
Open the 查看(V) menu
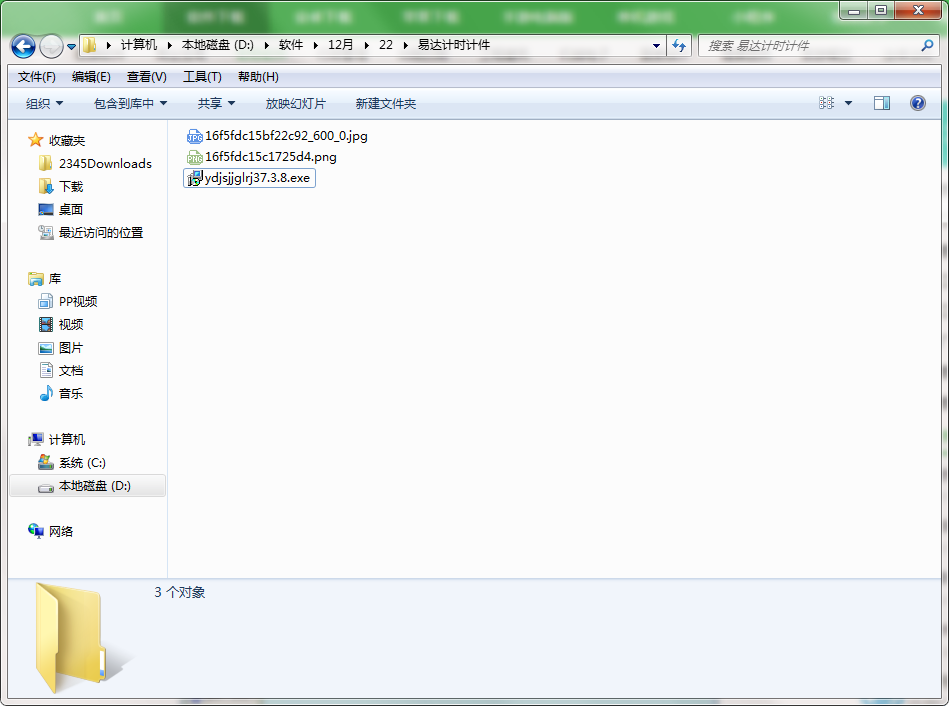[146, 77]
